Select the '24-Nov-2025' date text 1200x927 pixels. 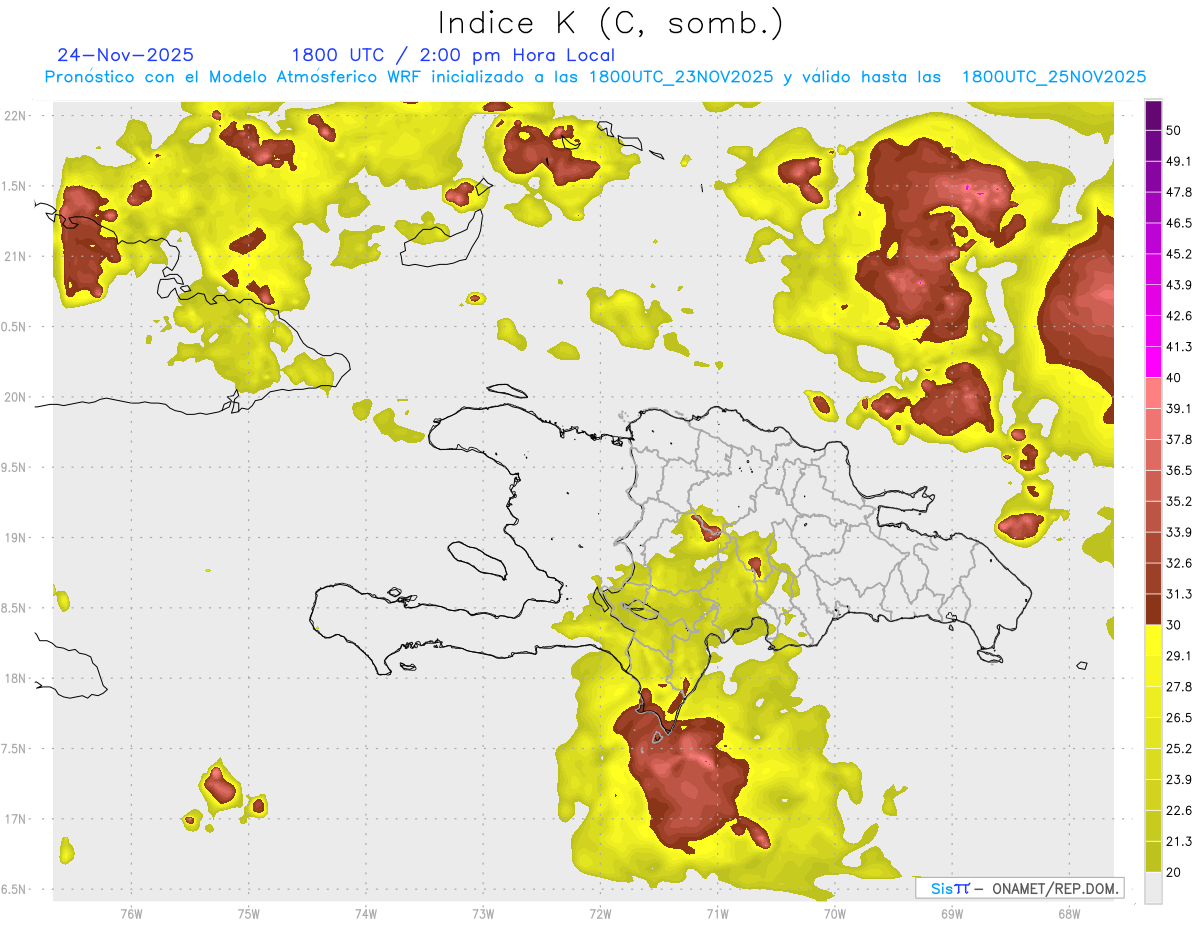[x=126, y=55]
